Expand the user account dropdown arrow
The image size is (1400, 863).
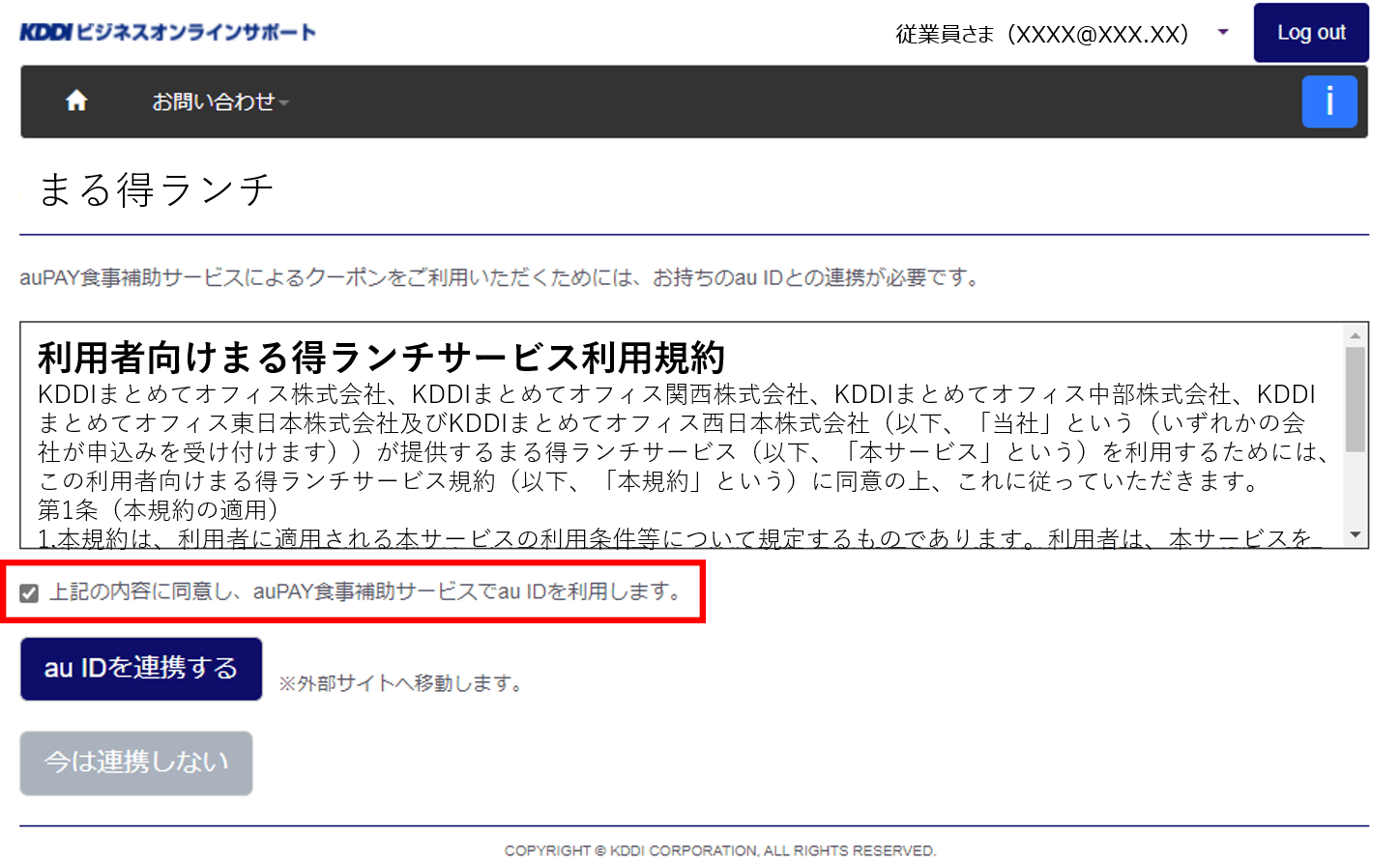[1222, 32]
